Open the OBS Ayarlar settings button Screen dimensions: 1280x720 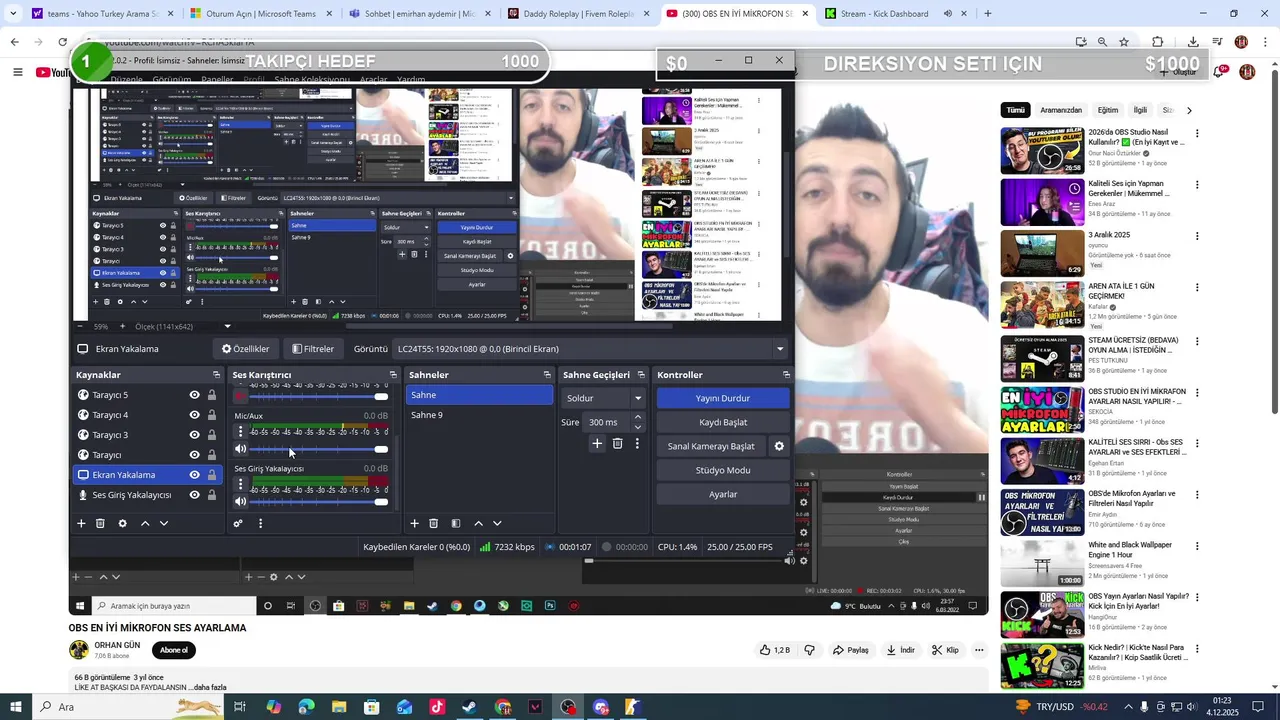(x=723, y=494)
